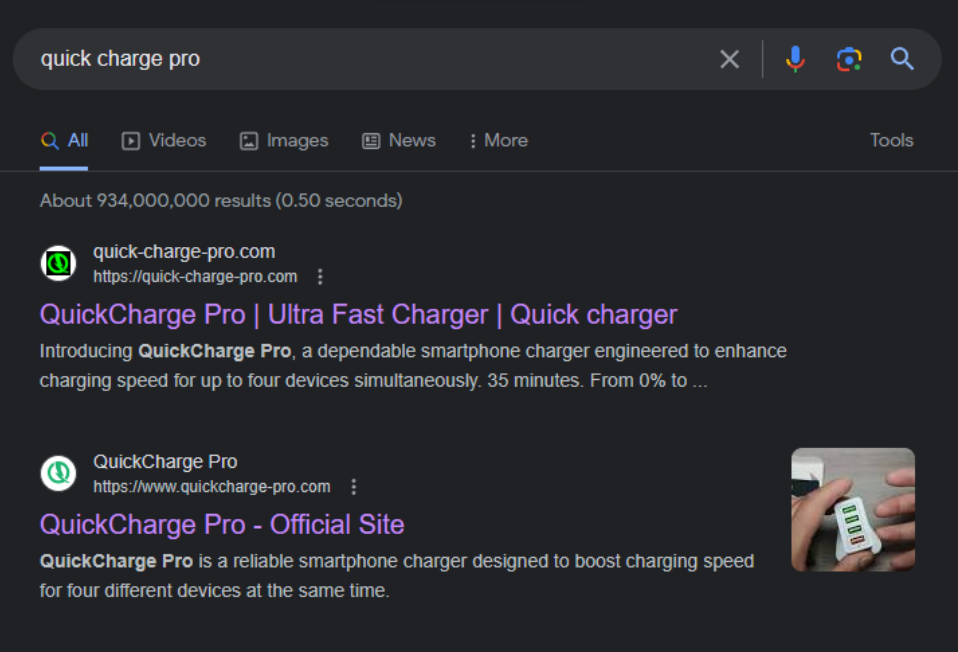Click the quick-charge-pro.com site favicon
958x652 pixels.
tap(57, 262)
